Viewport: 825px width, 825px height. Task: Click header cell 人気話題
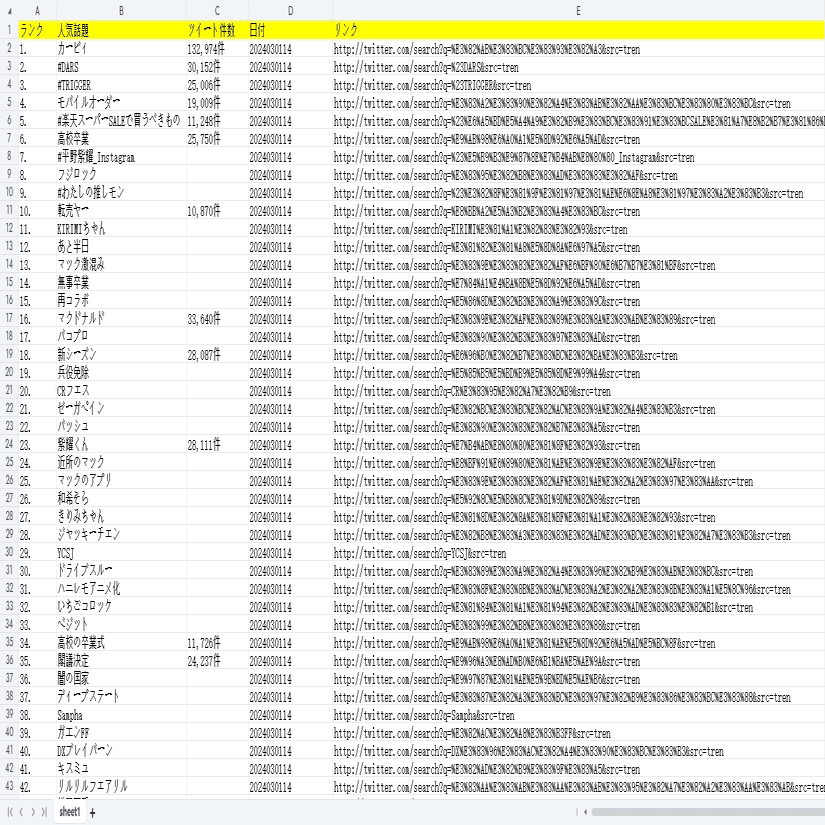(121, 30)
